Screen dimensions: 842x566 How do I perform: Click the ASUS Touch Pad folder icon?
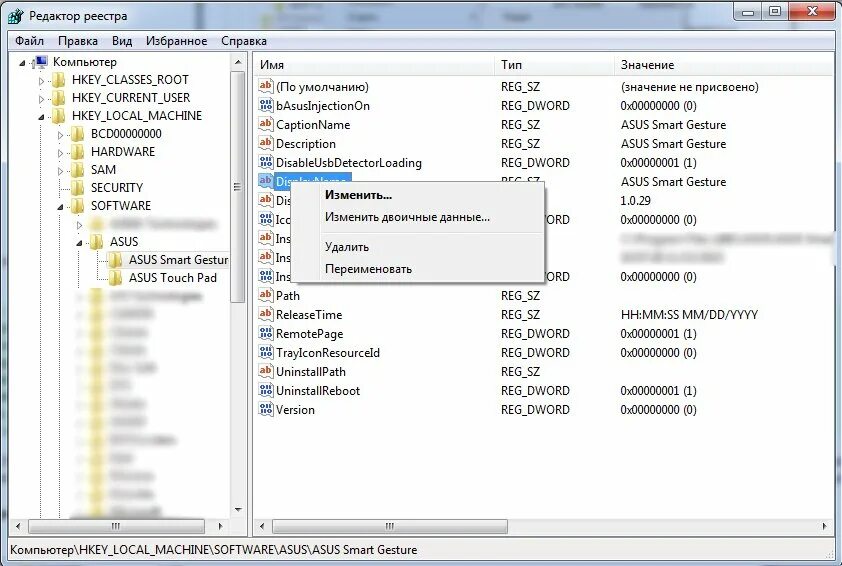click(x=115, y=278)
